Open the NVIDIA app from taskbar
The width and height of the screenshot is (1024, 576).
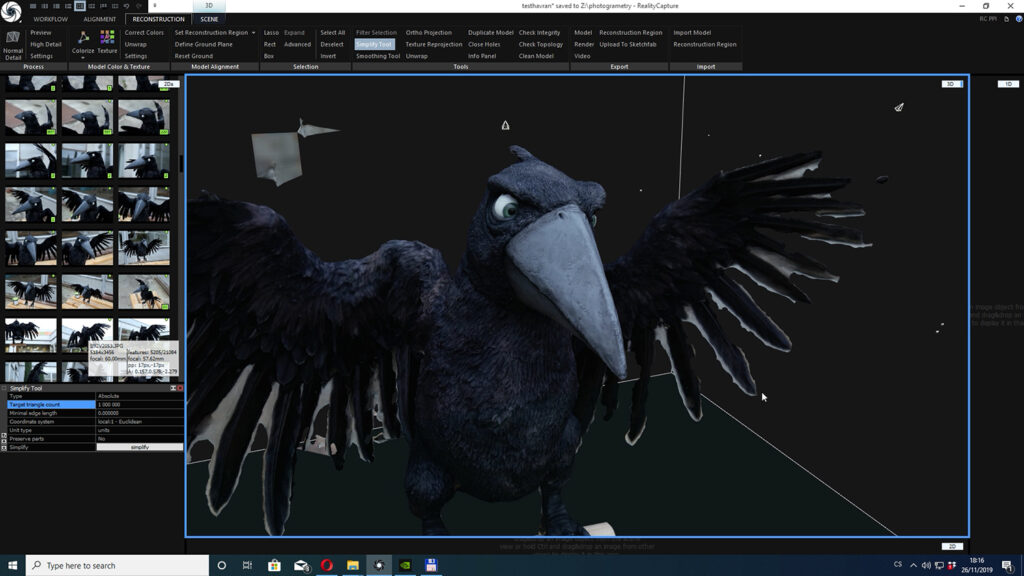[x=405, y=566]
